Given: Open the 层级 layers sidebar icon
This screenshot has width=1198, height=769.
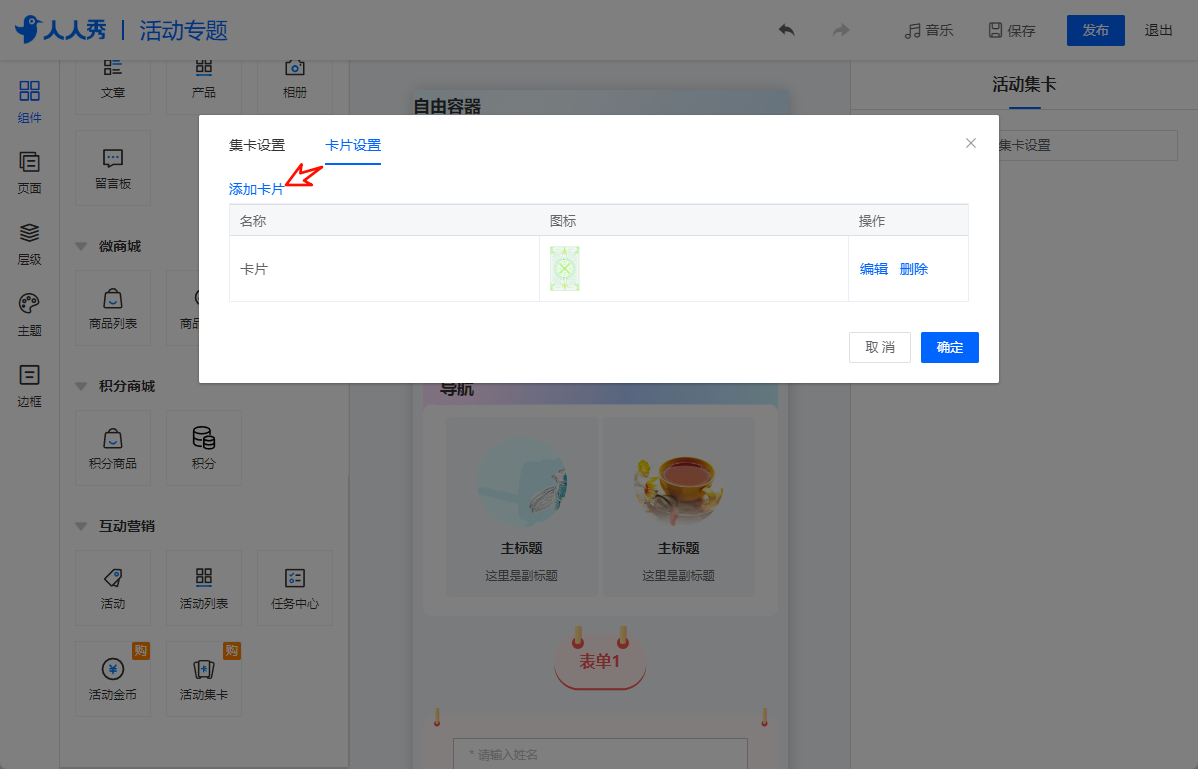Looking at the screenshot, I should point(29,244).
